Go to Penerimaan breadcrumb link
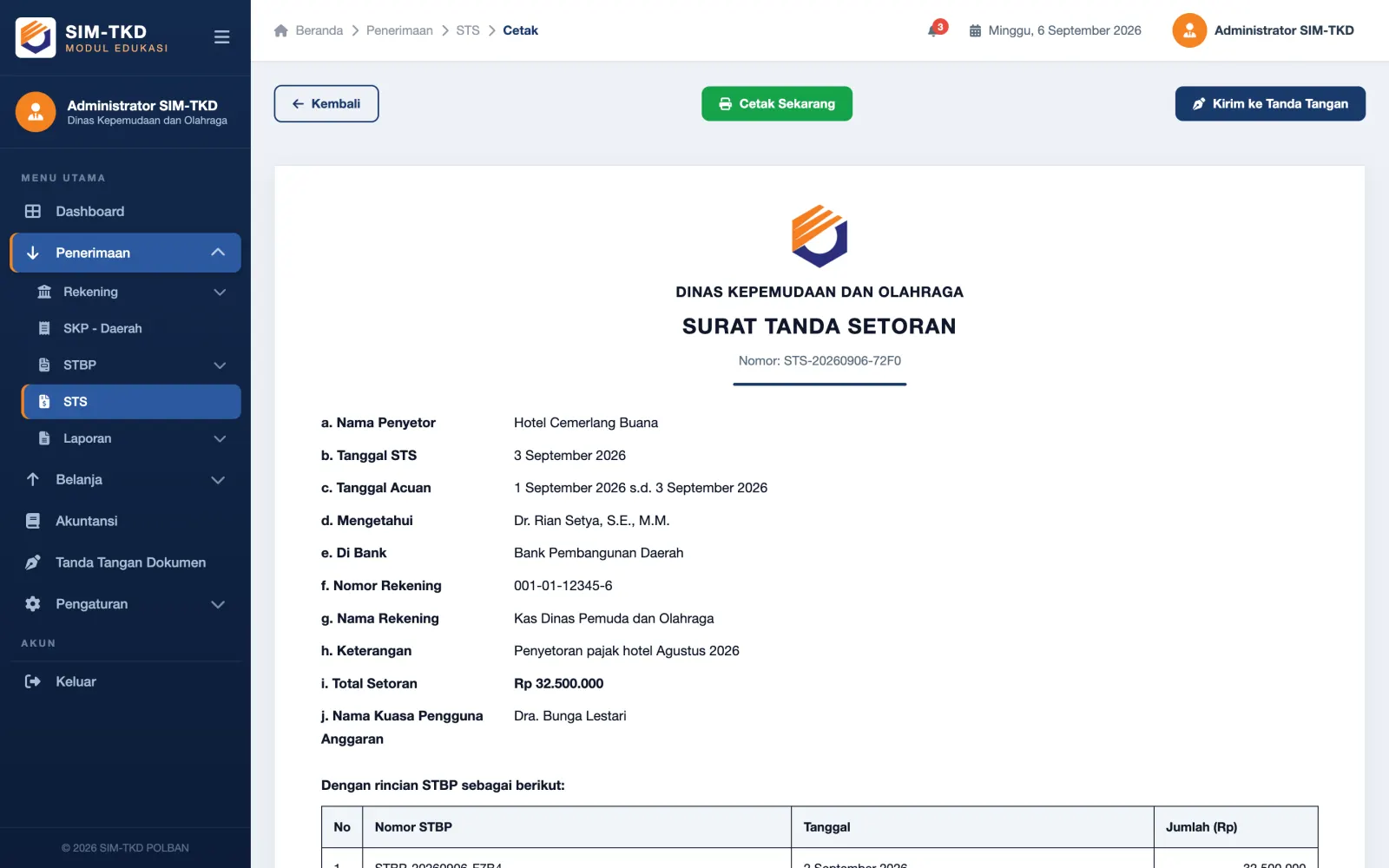The image size is (1389, 868). 399,30
